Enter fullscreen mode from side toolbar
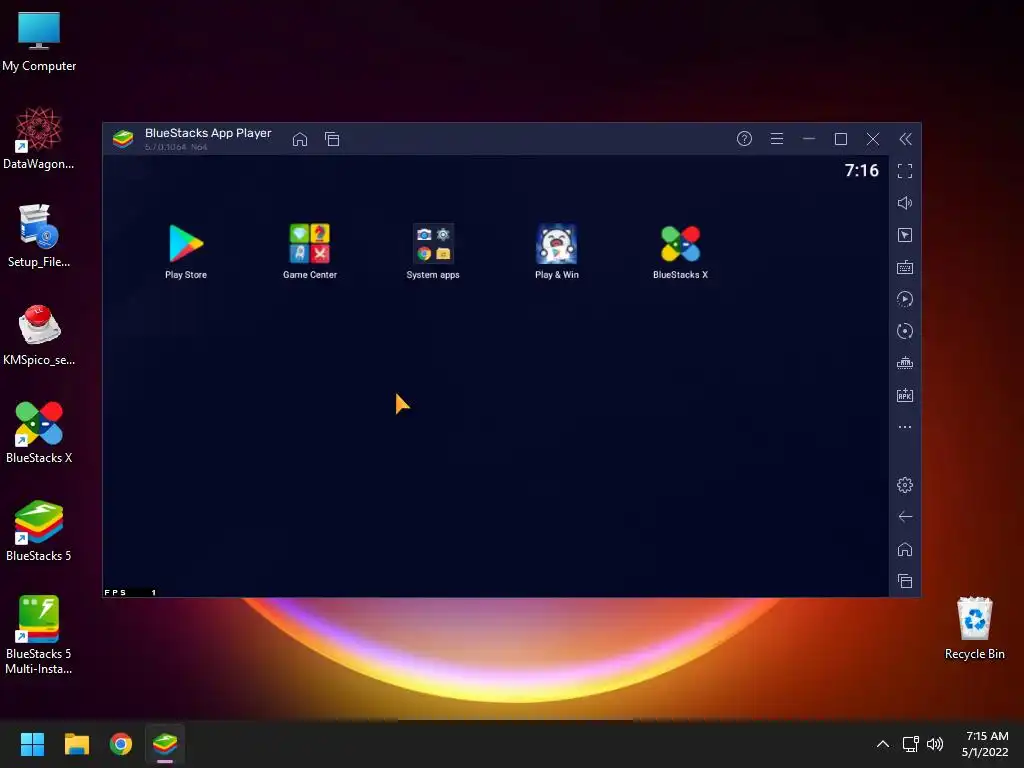Image resolution: width=1024 pixels, height=768 pixels. coord(904,171)
